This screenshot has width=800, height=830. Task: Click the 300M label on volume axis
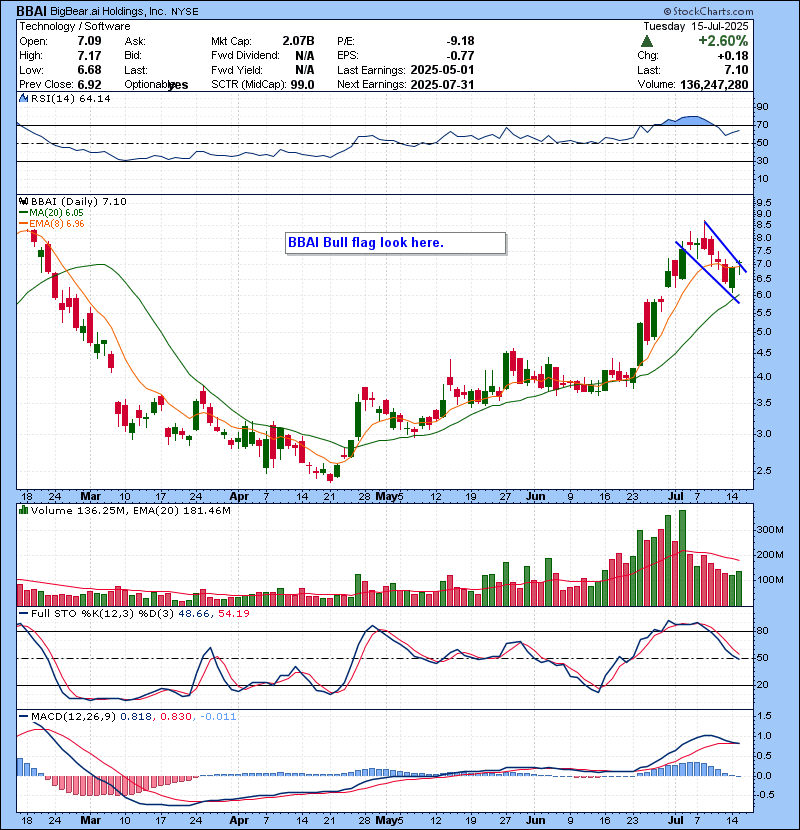(x=770, y=530)
